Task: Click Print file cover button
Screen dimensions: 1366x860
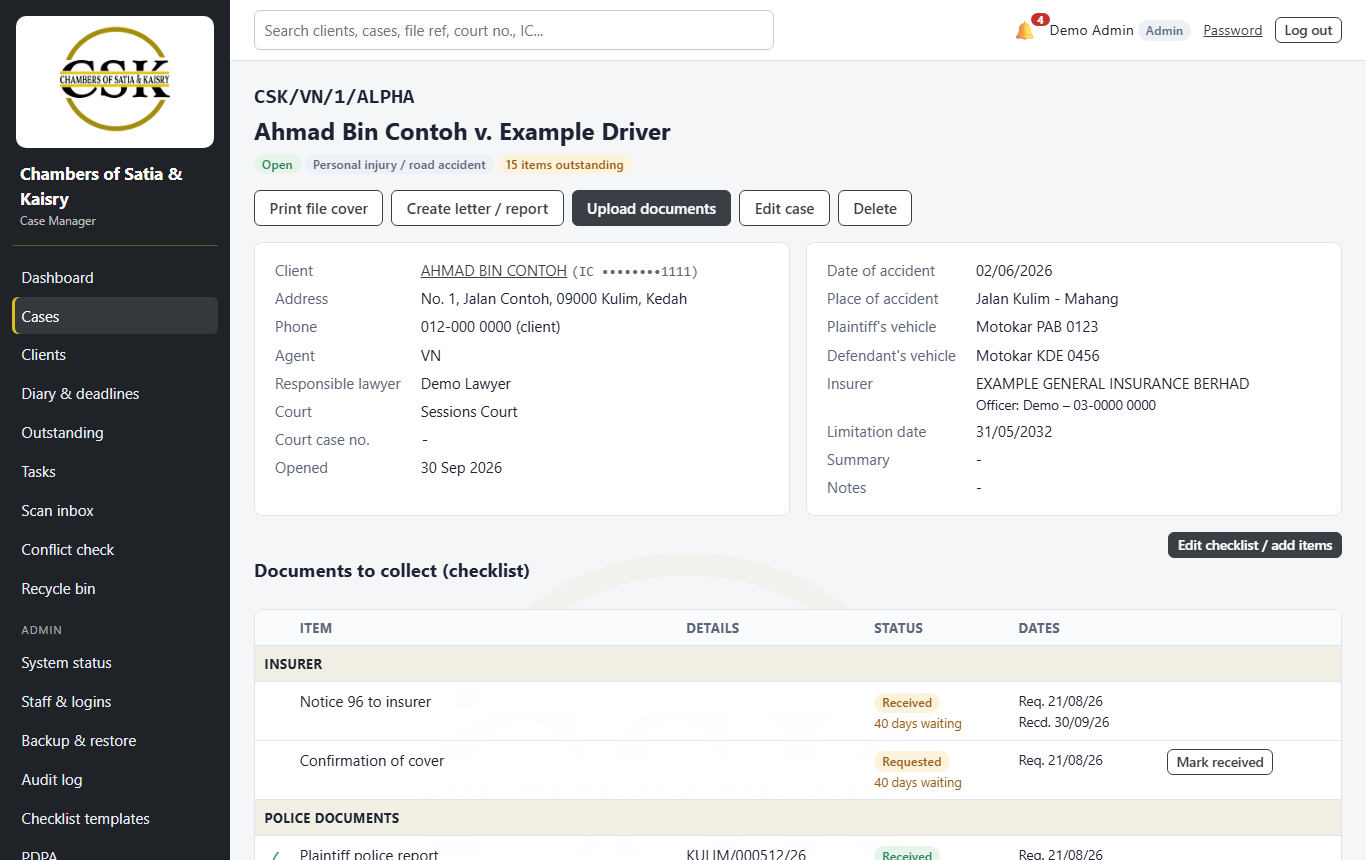Action: click(318, 208)
